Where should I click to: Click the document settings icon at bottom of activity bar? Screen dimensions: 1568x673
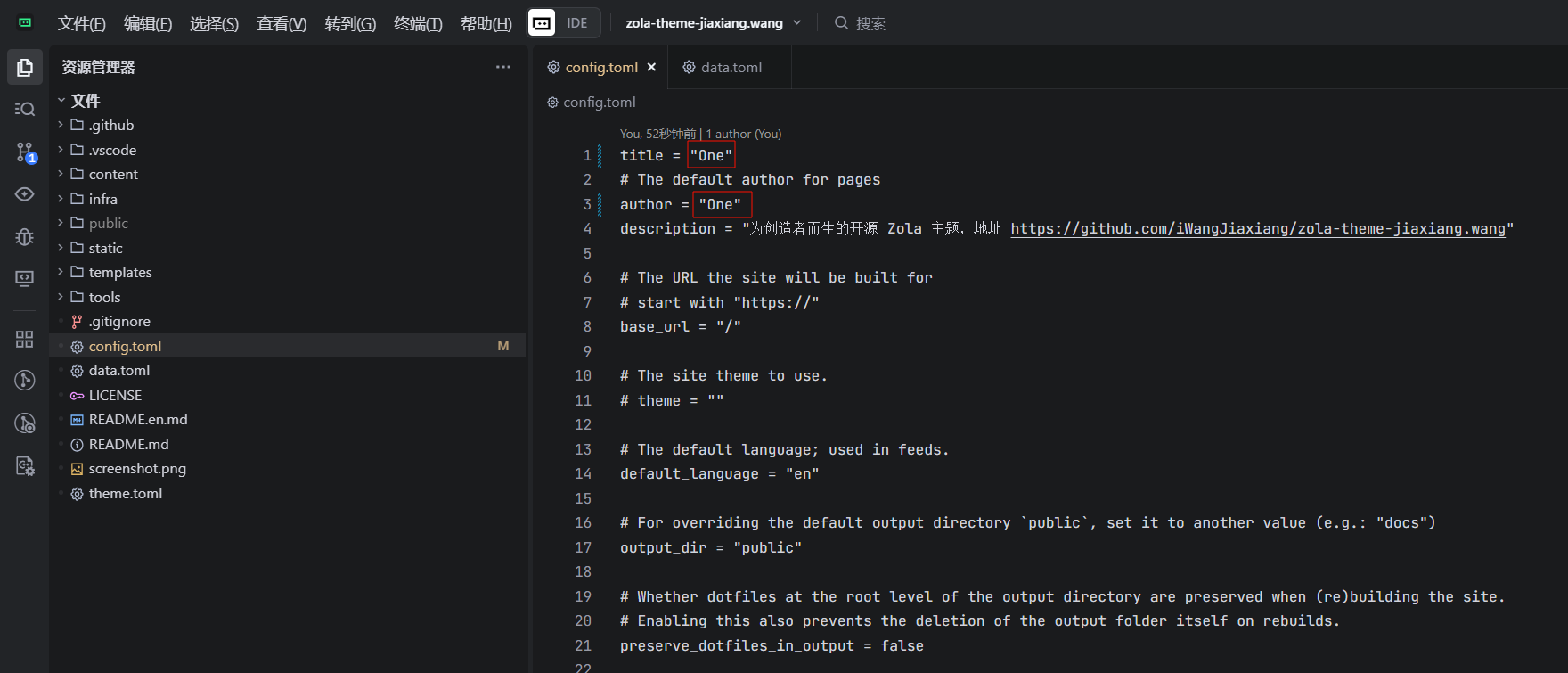25,465
